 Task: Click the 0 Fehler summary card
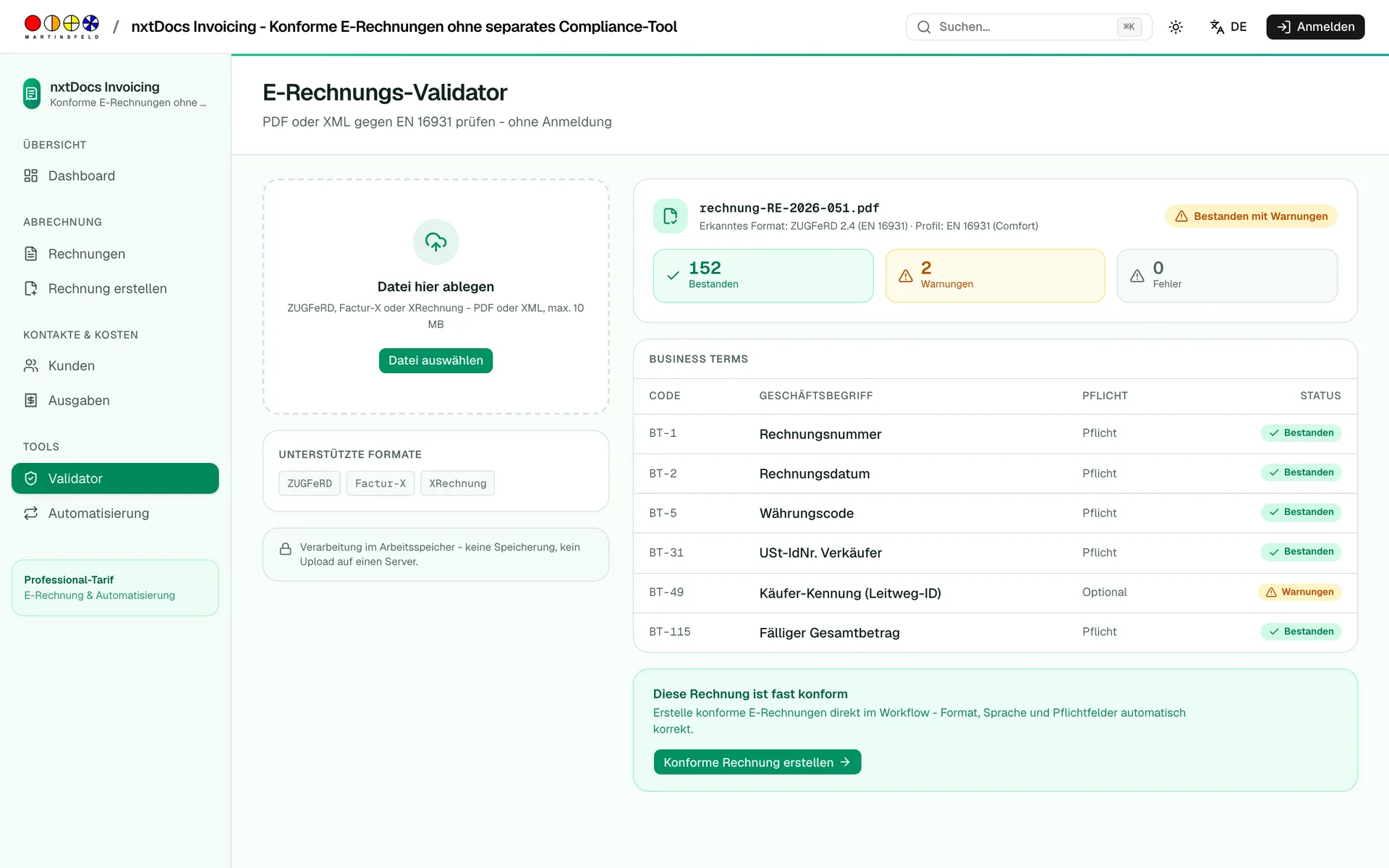(x=1227, y=276)
